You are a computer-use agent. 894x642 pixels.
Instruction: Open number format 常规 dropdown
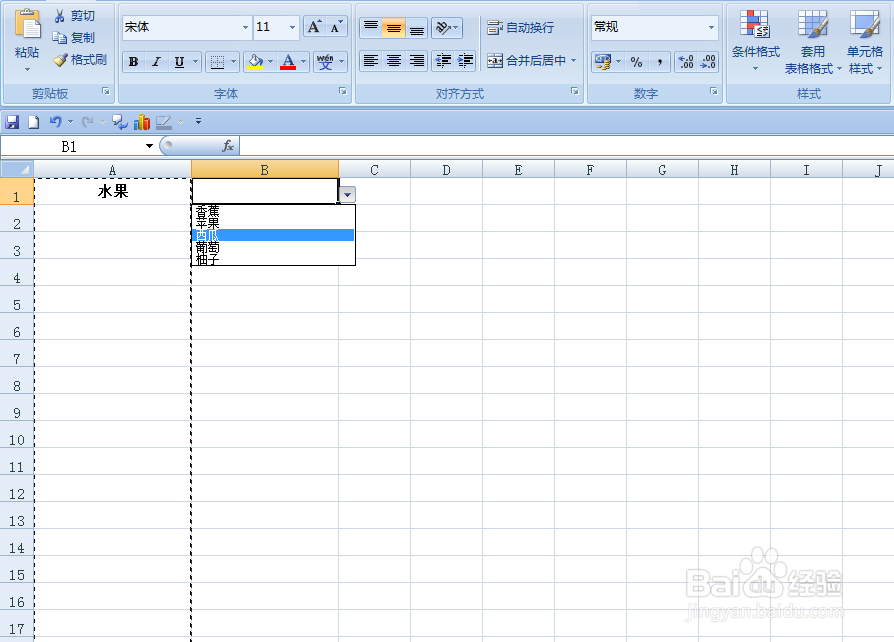(x=711, y=27)
